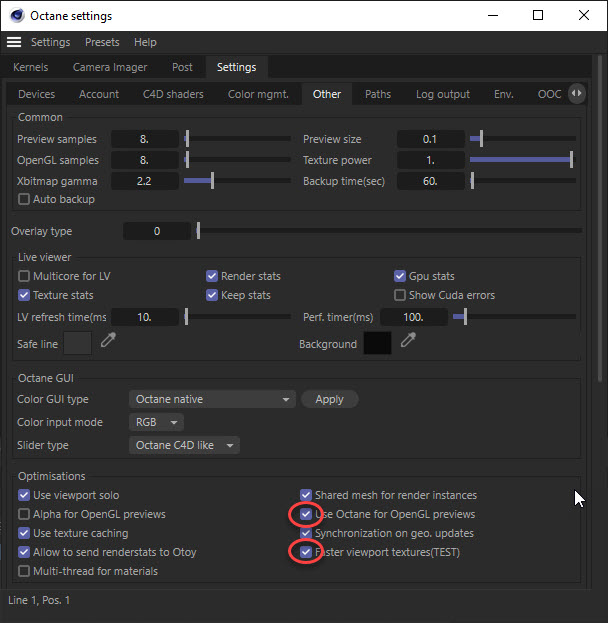The width and height of the screenshot is (608, 623).
Task: Click the Apply button
Action: pos(329,399)
